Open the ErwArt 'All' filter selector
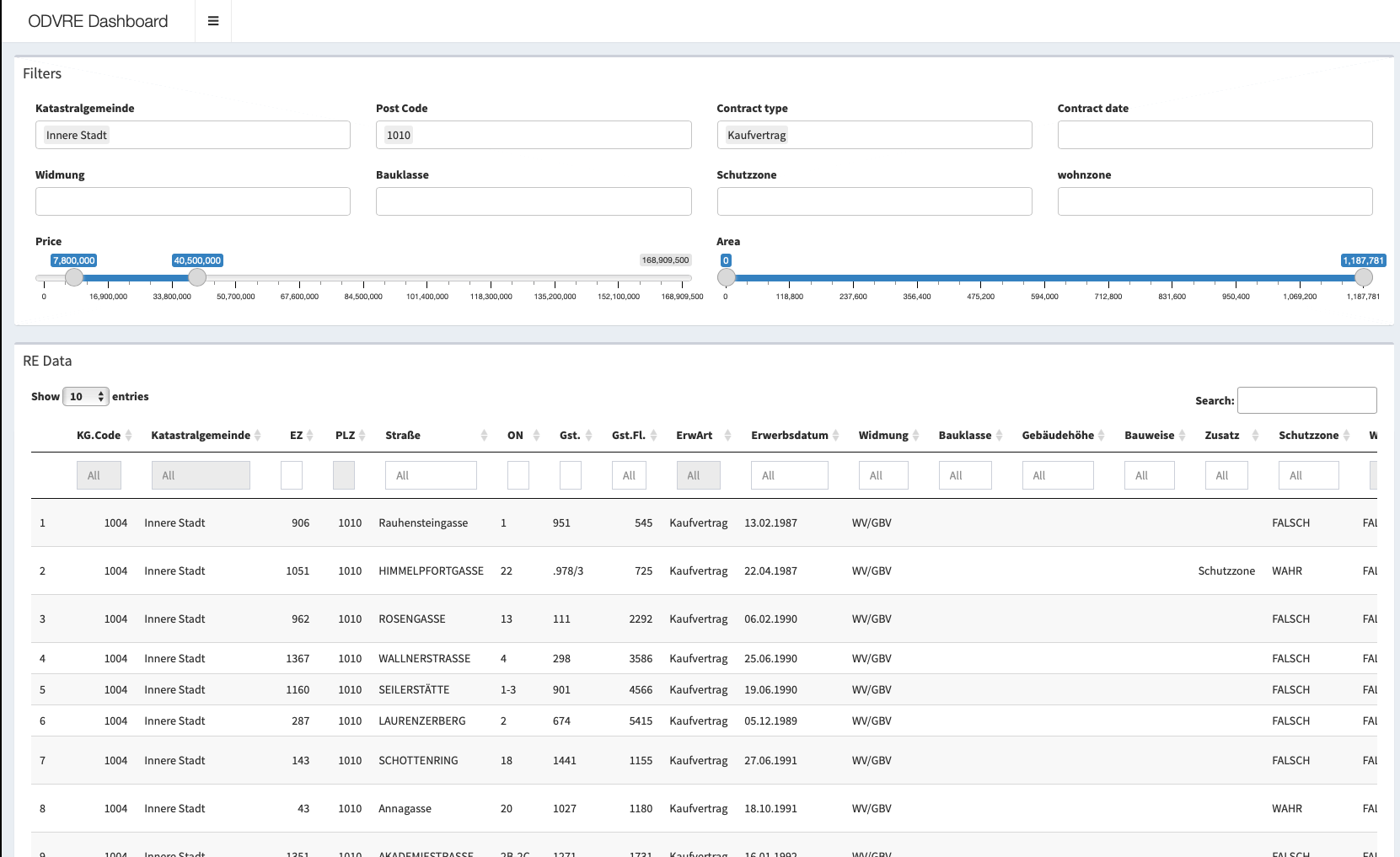The image size is (1400, 857). tap(698, 474)
